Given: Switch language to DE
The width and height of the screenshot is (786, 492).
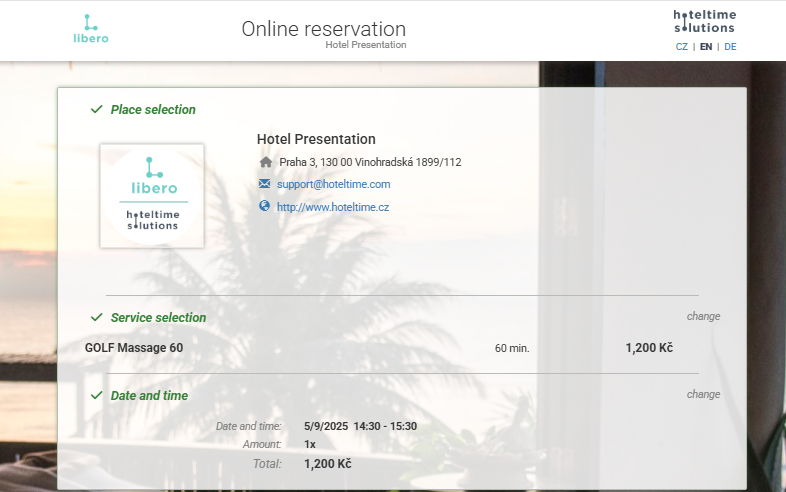Looking at the screenshot, I should coord(730,47).
